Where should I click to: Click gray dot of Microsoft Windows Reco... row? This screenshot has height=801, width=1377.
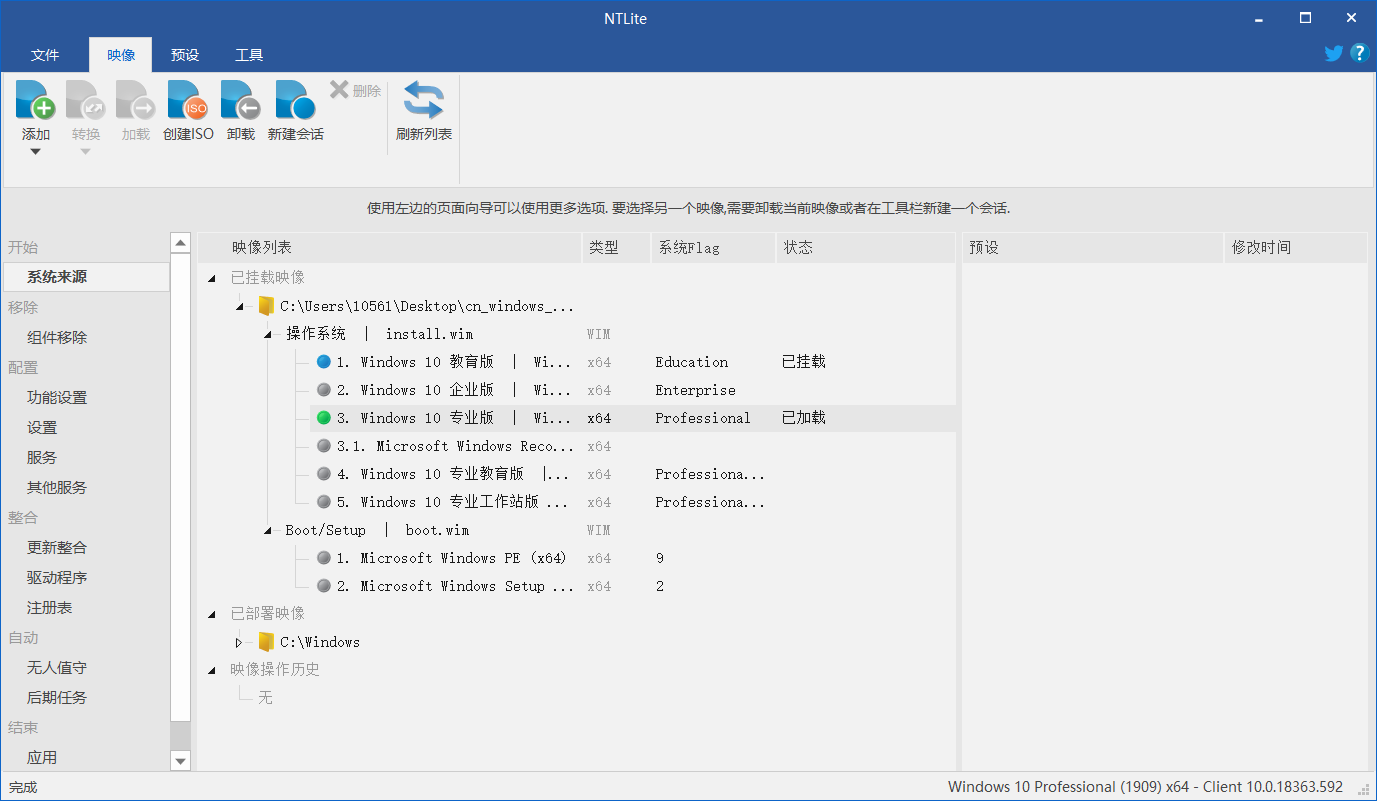323,446
